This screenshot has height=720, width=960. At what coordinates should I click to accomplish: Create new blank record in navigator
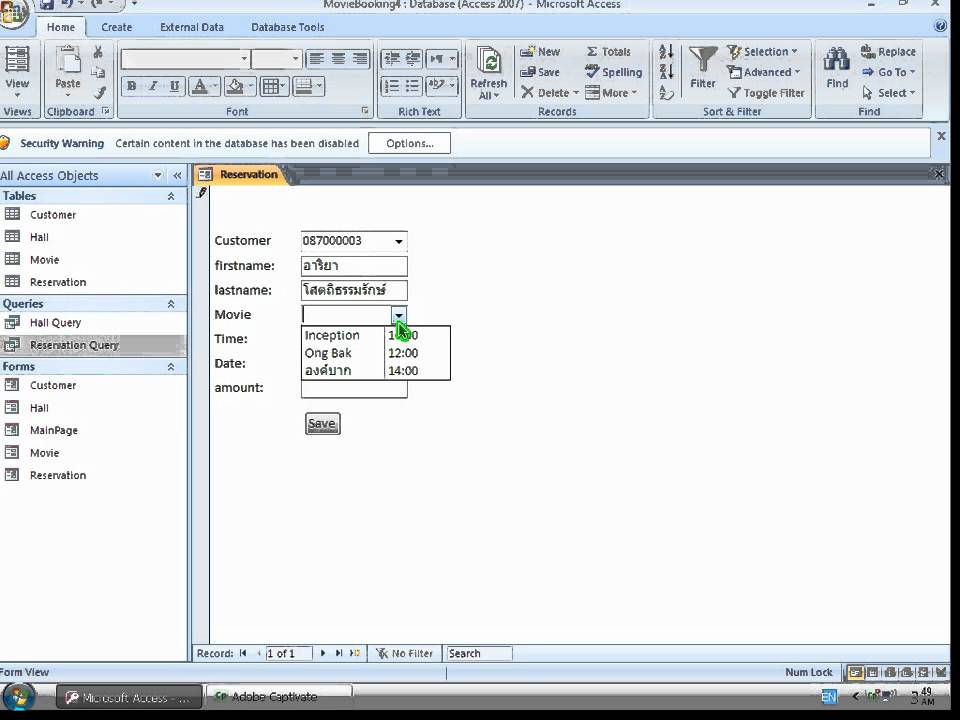pyautogui.click(x=355, y=653)
